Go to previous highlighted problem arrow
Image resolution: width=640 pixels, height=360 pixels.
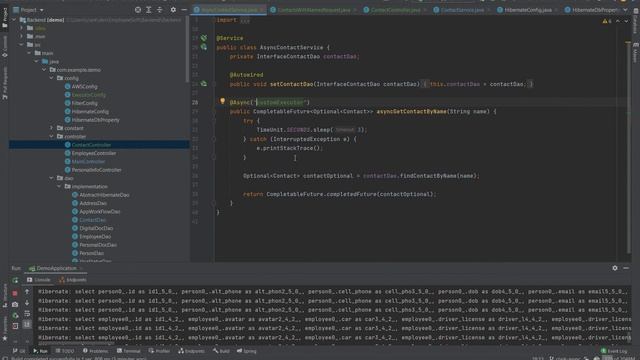click(618, 21)
